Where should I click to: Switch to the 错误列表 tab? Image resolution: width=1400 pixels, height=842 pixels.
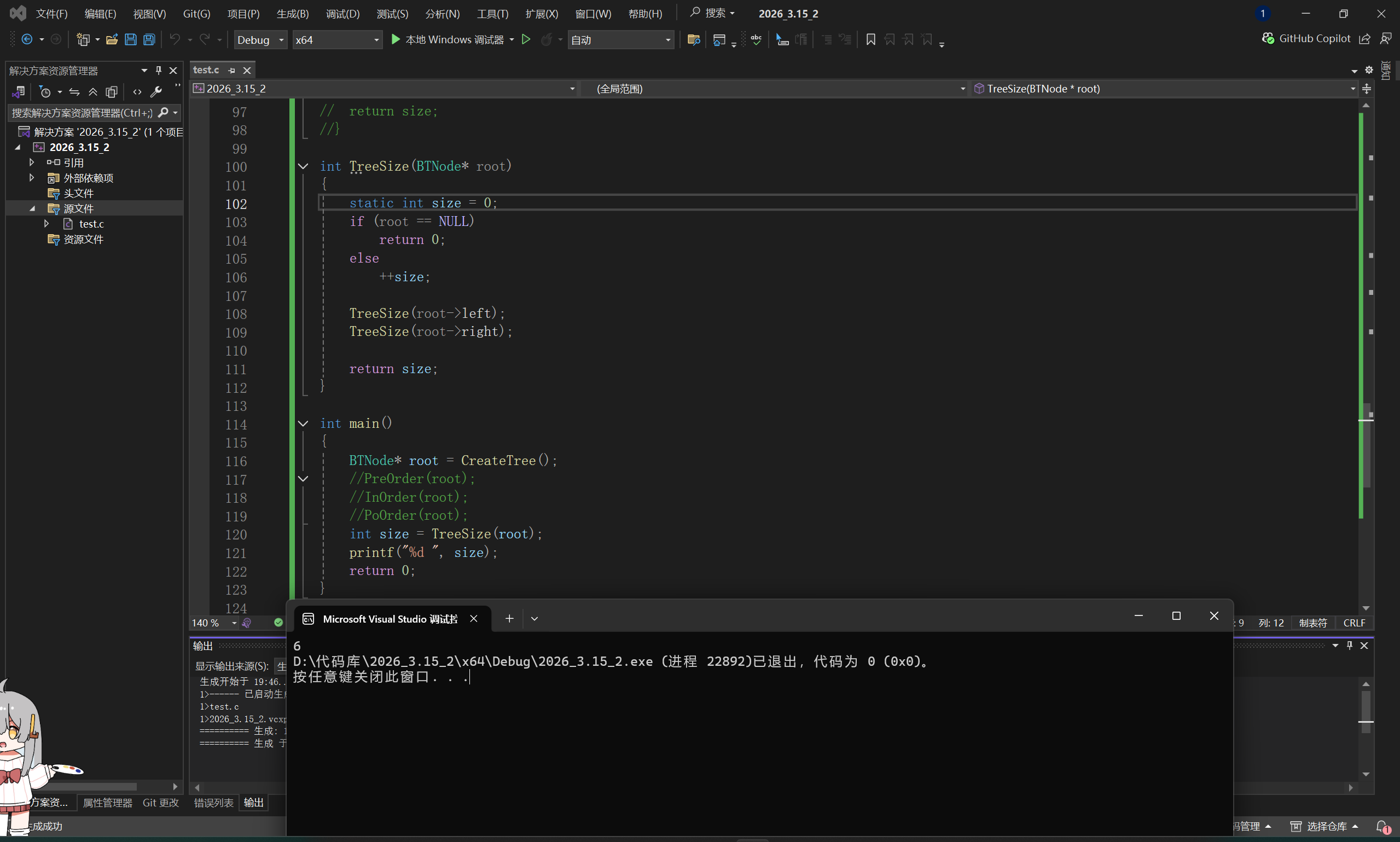point(213,803)
